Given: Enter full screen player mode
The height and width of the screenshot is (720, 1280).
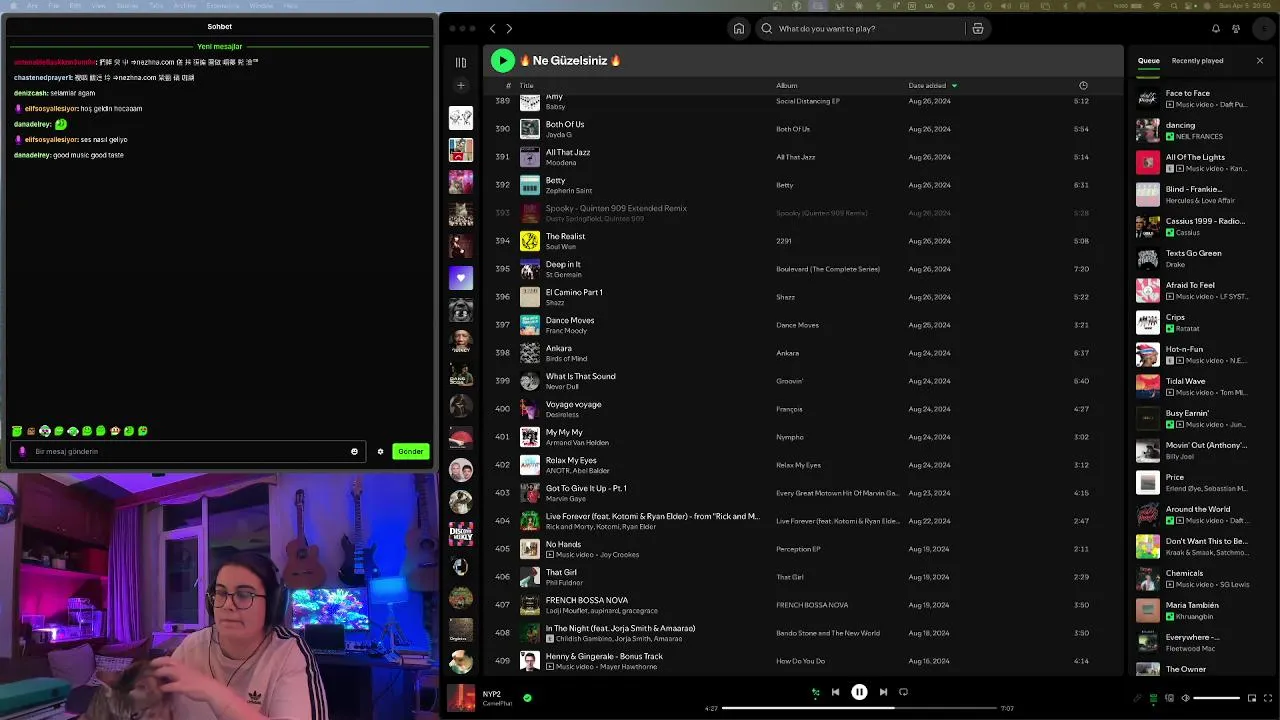Looking at the screenshot, I should pos(1268,698).
